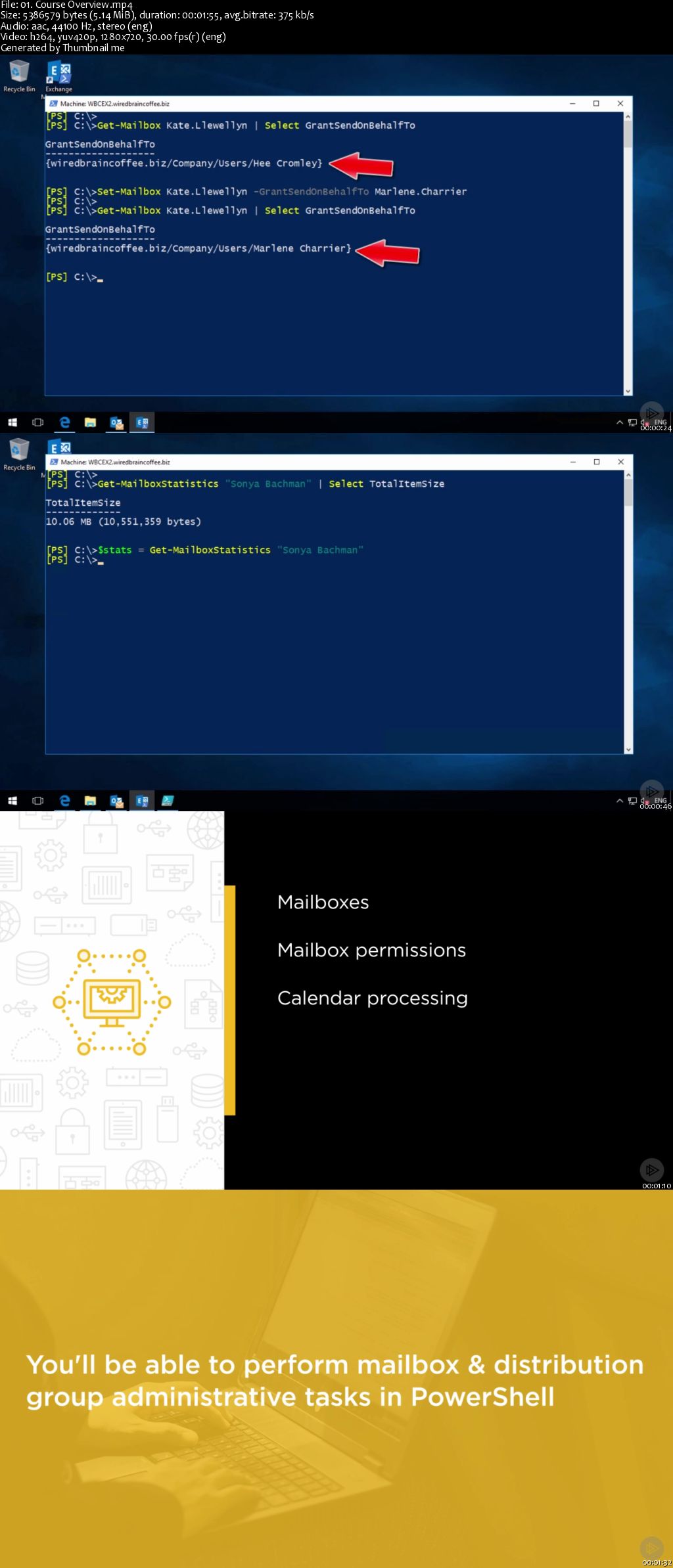Click the Hee Cromley output line

184,163
